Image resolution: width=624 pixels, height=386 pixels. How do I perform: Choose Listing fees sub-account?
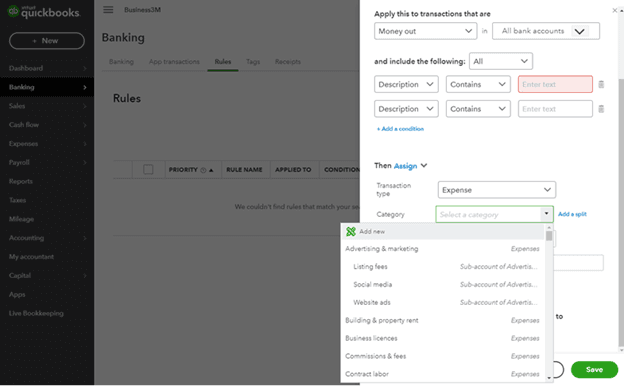coord(443,267)
